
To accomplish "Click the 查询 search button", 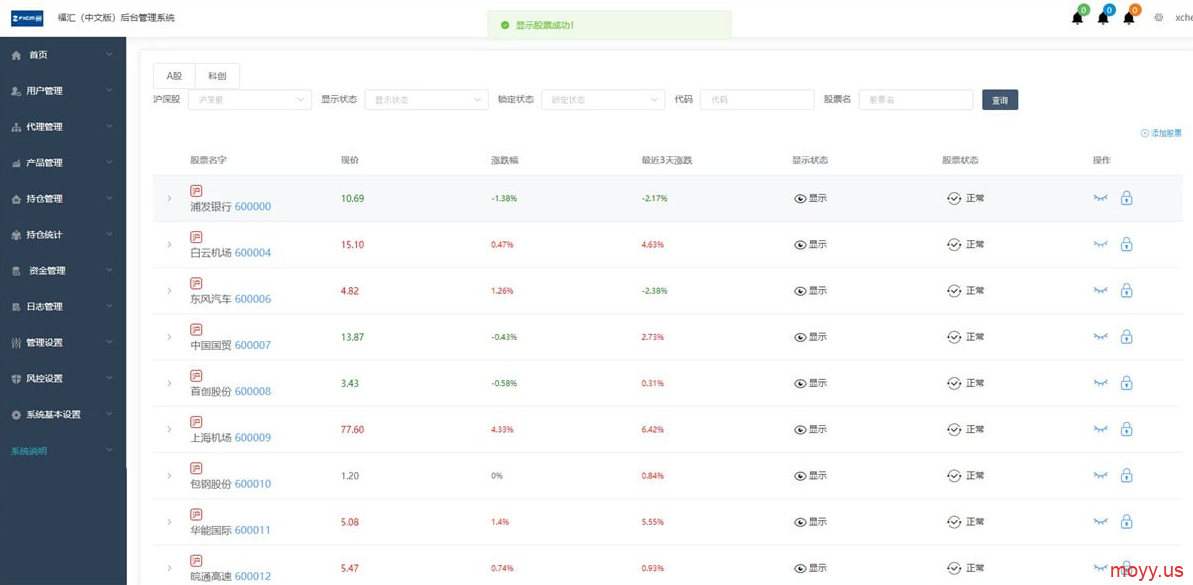I will pyautogui.click(x=1000, y=100).
